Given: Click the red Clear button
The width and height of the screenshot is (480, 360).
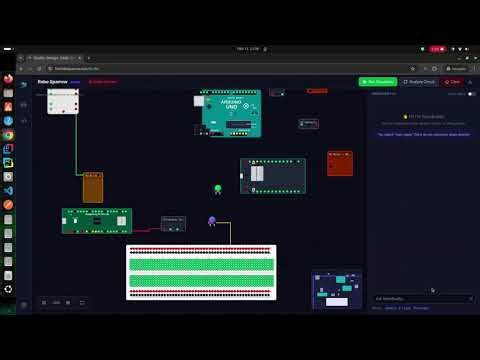Looking at the screenshot, I should point(452,82).
